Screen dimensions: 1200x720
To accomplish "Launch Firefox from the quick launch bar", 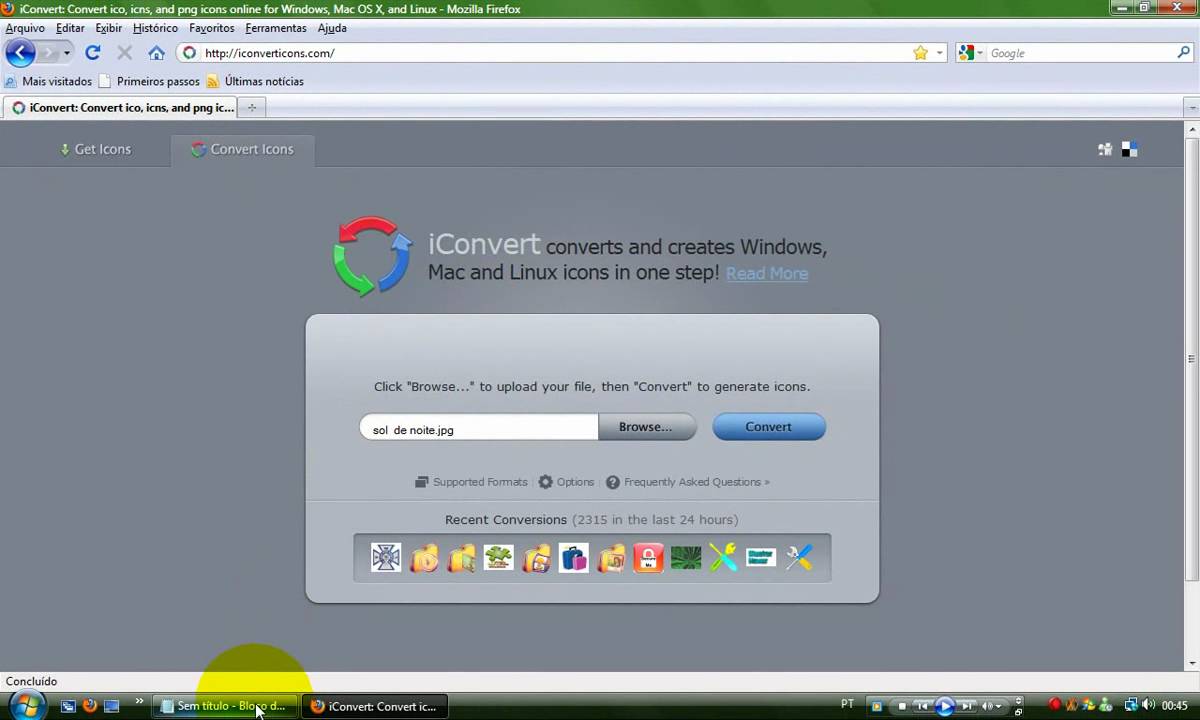I will click(x=89, y=706).
